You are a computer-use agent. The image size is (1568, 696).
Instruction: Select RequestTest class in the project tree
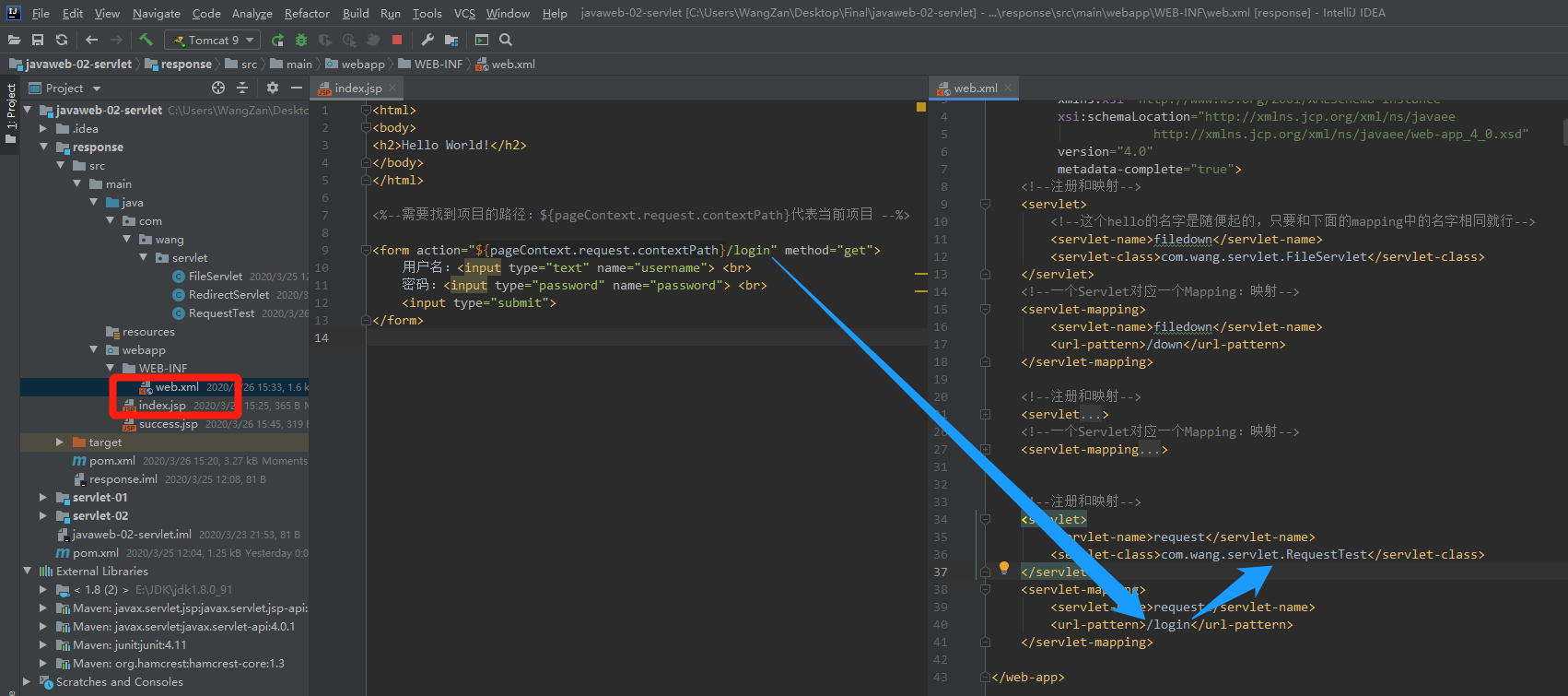pyautogui.click(x=221, y=313)
